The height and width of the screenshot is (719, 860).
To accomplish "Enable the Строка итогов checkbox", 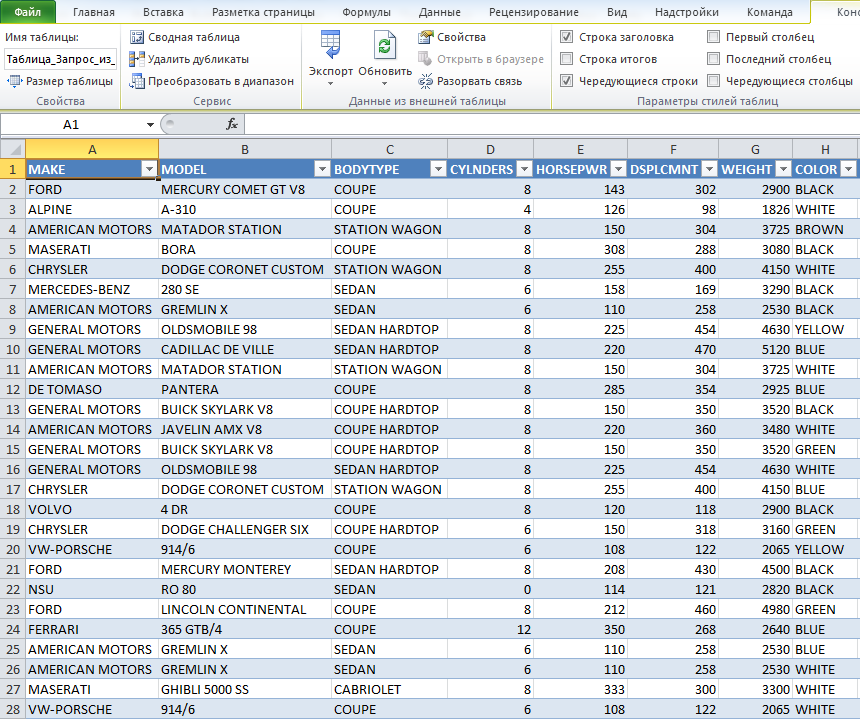I will click(x=567, y=60).
